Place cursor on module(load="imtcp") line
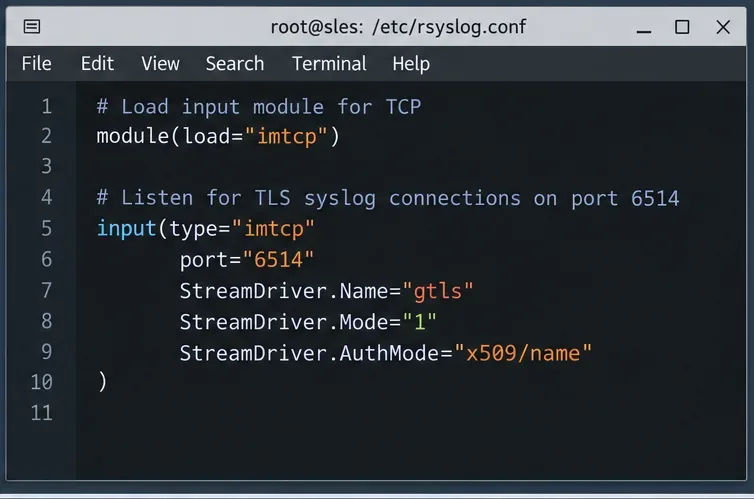This screenshot has height=499, width=754. [218, 137]
